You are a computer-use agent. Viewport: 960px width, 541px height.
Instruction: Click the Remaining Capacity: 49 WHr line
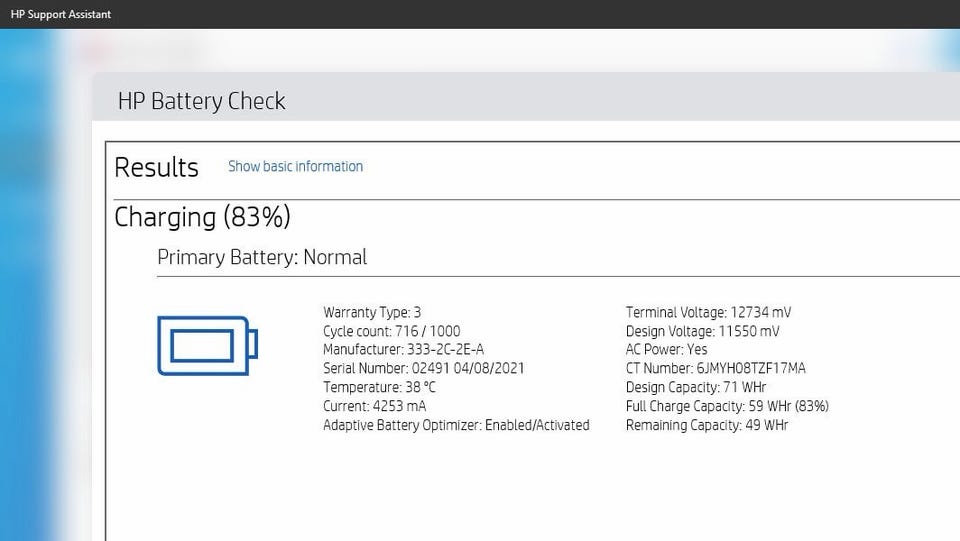pyautogui.click(x=707, y=425)
